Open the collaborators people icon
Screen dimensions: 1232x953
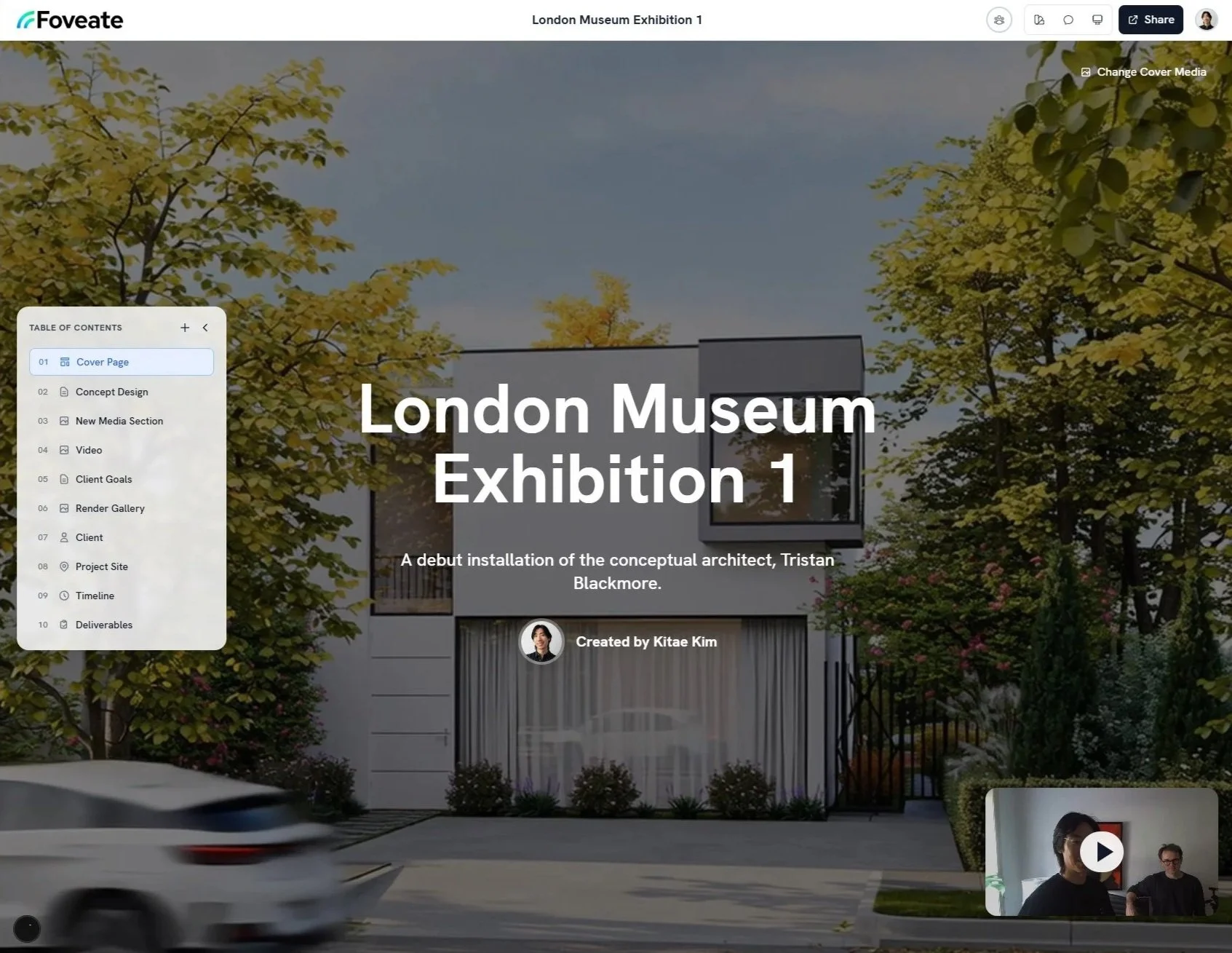(x=999, y=20)
